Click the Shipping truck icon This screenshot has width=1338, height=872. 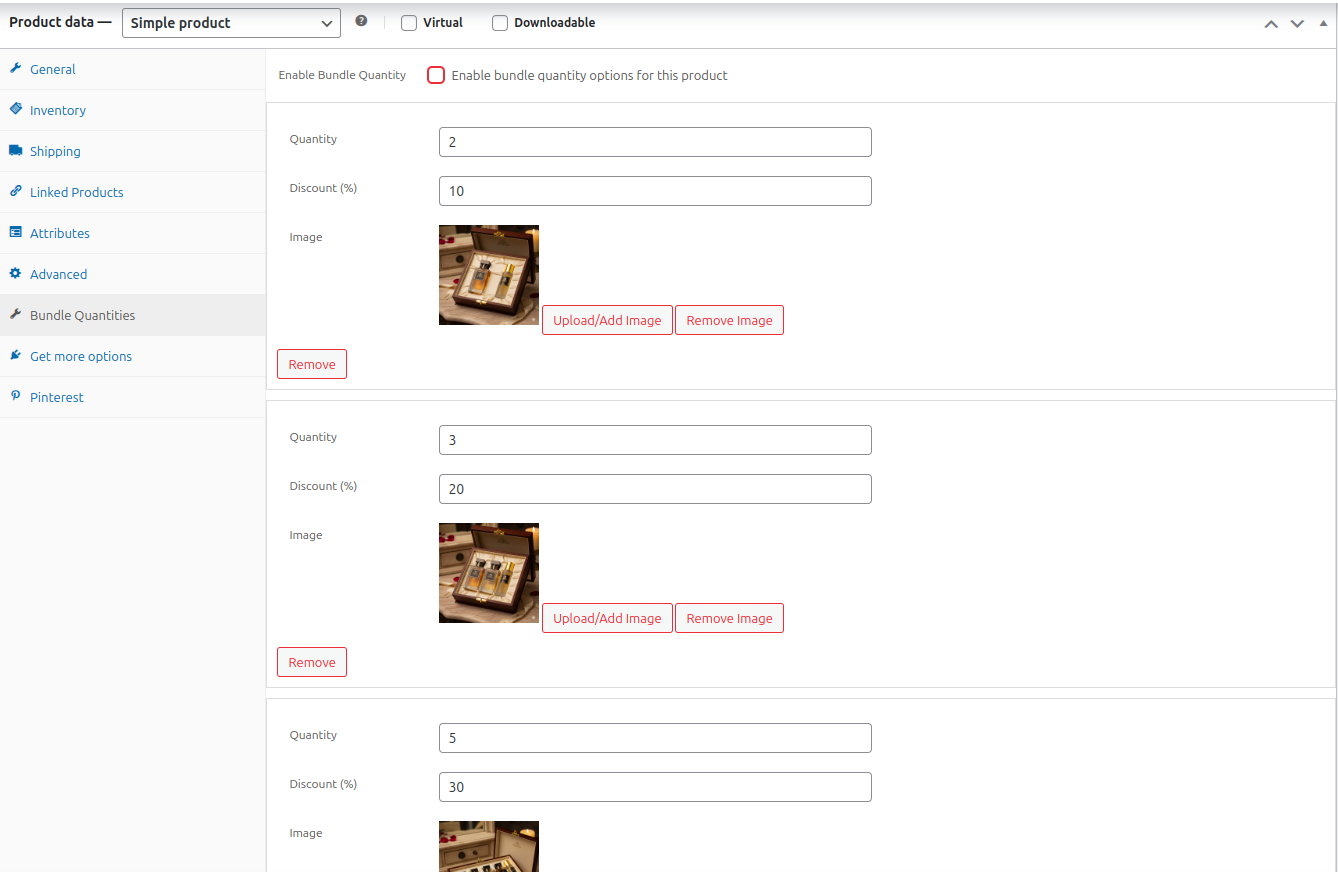click(x=16, y=151)
